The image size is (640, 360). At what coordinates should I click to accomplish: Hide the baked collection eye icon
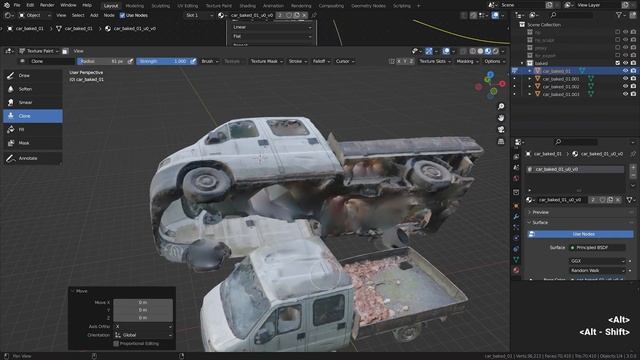coord(625,63)
